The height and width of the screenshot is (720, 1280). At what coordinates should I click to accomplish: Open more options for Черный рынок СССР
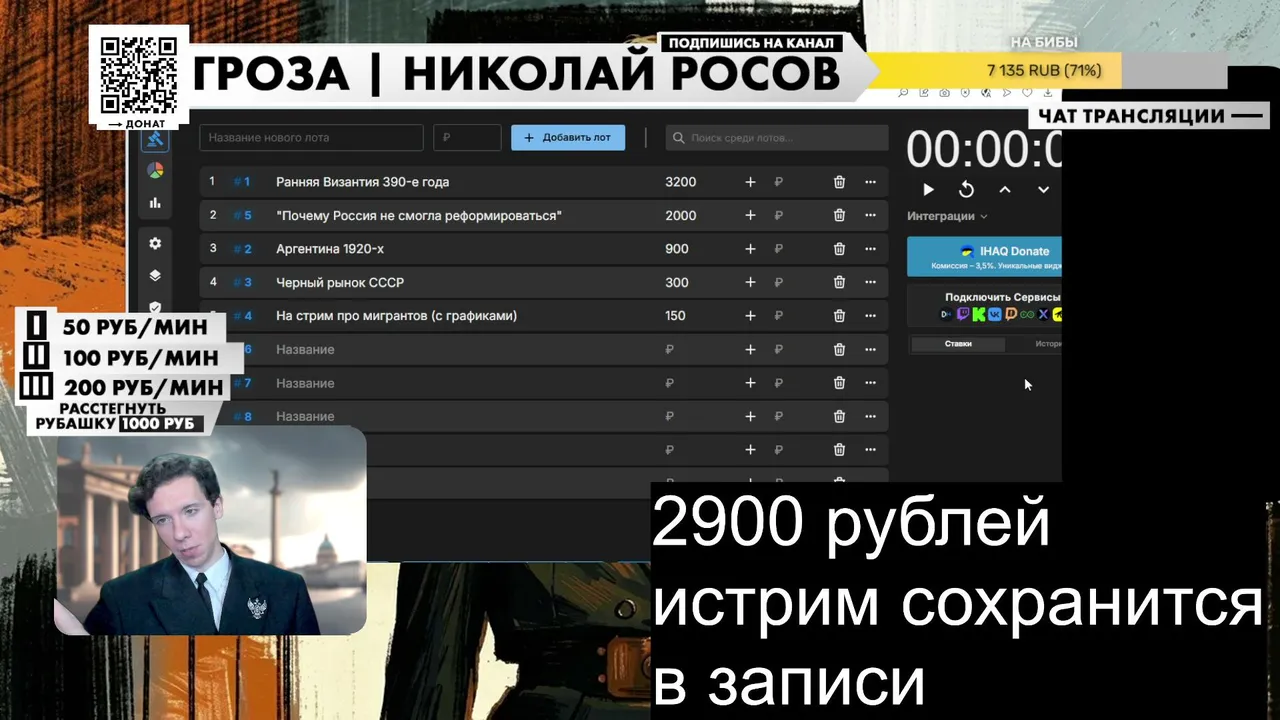coord(870,282)
